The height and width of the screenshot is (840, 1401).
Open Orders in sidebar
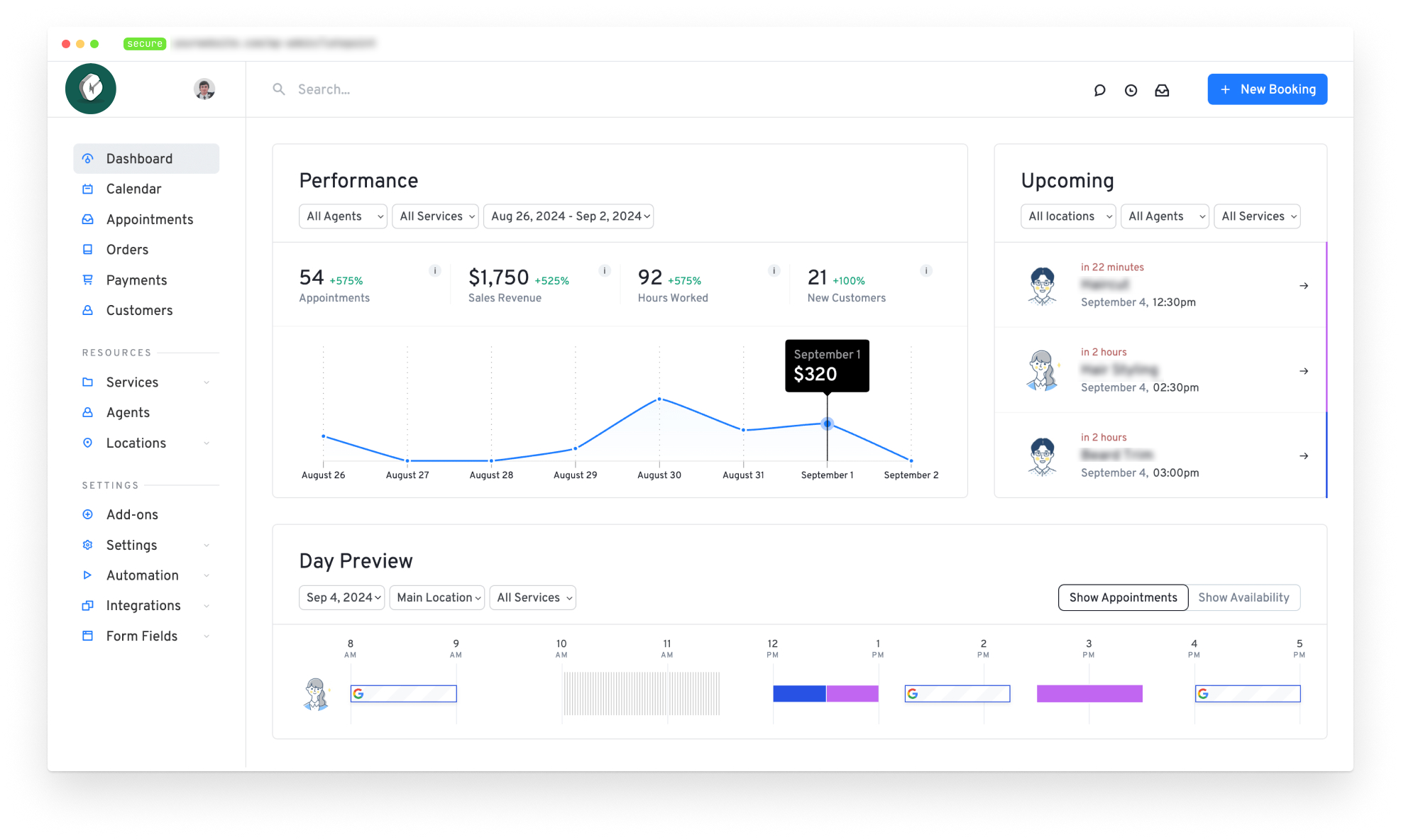(146, 250)
